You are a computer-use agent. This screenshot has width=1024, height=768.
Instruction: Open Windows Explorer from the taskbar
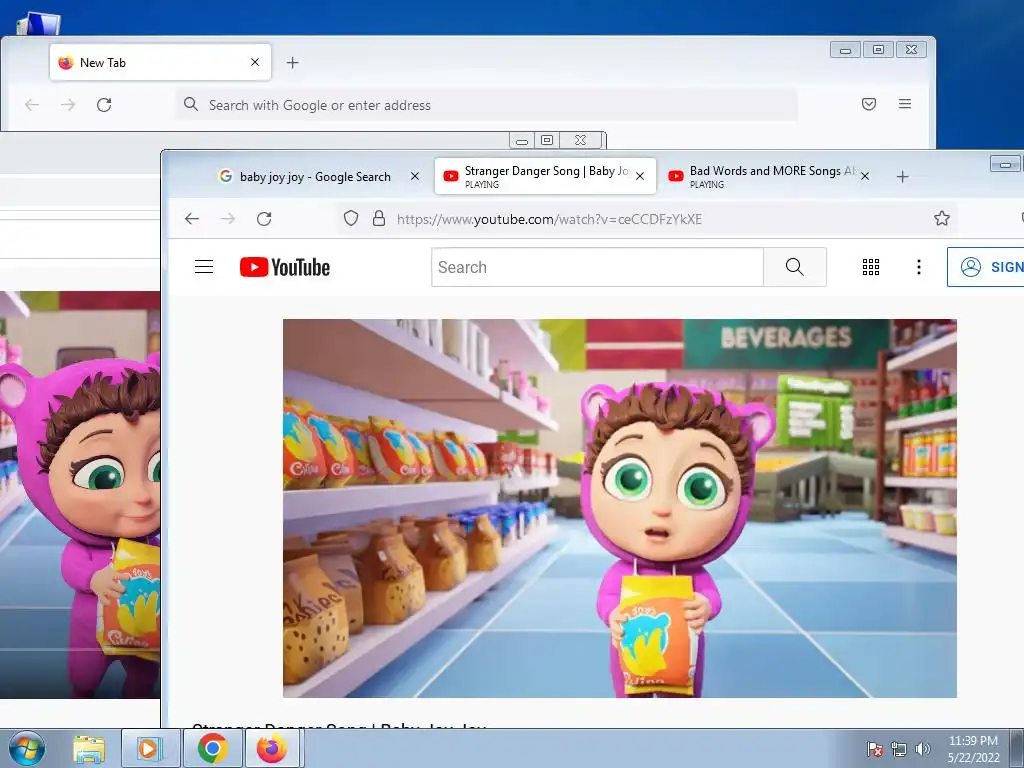pos(89,748)
